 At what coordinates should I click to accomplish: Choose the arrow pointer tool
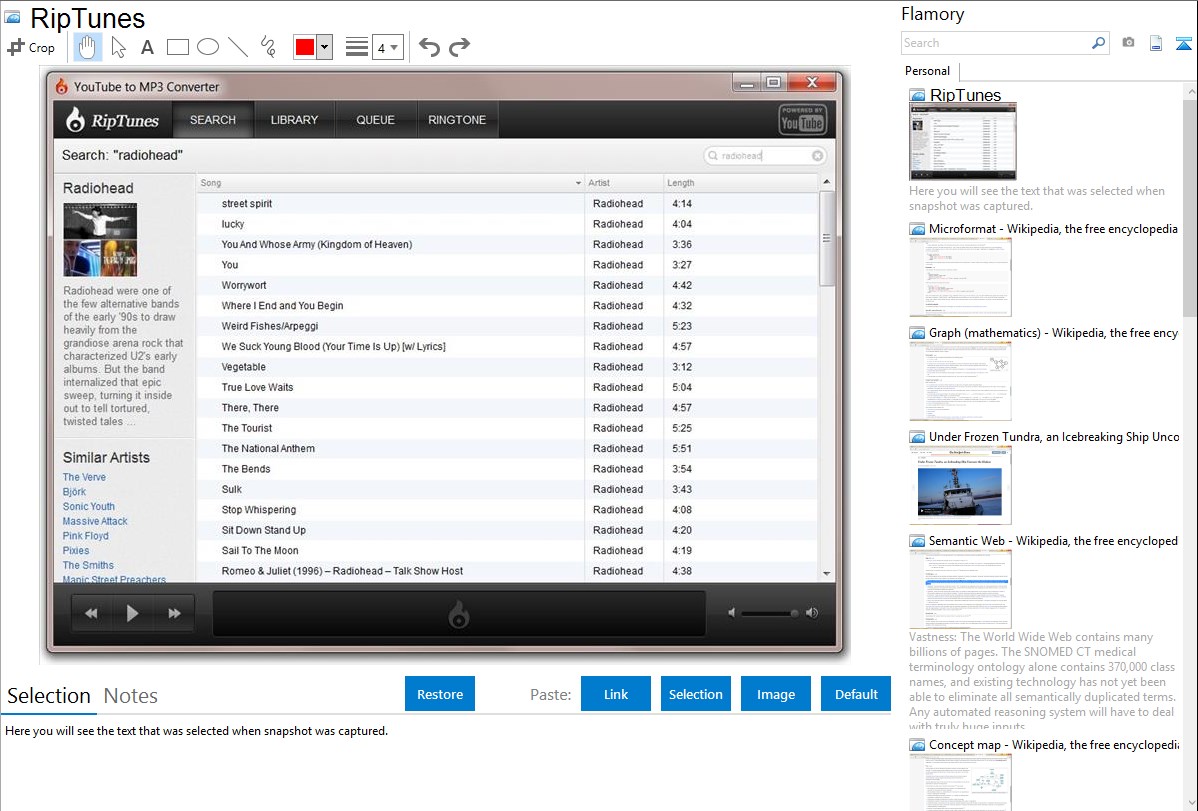[118, 47]
